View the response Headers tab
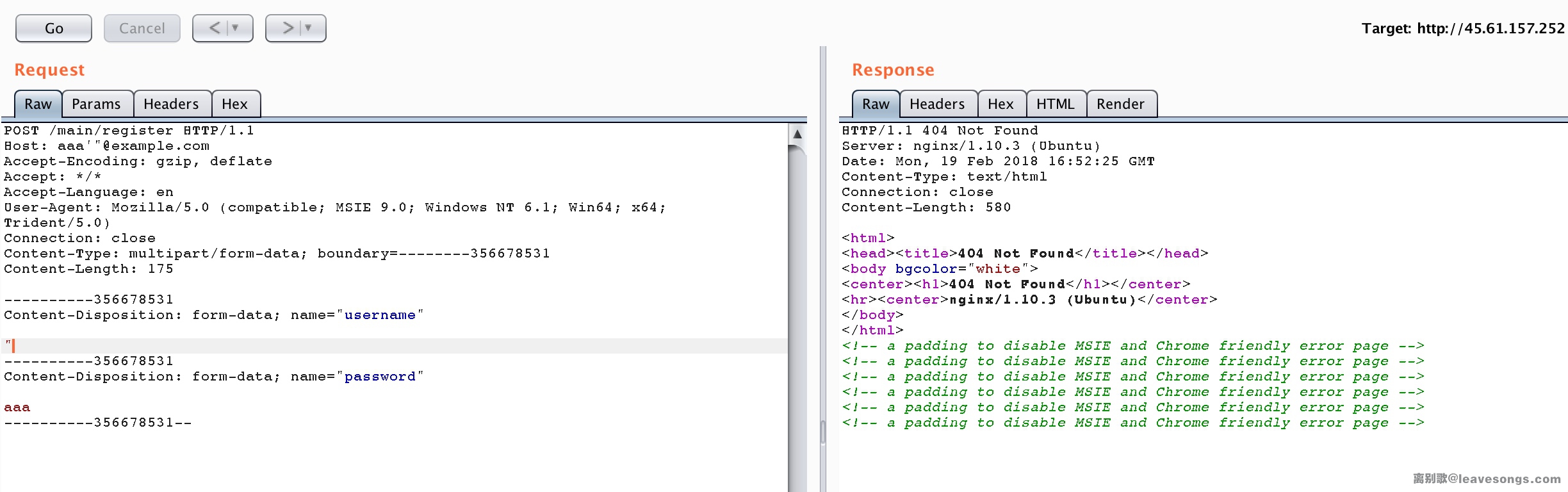This screenshot has width=1568, height=492. pyautogui.click(x=936, y=104)
